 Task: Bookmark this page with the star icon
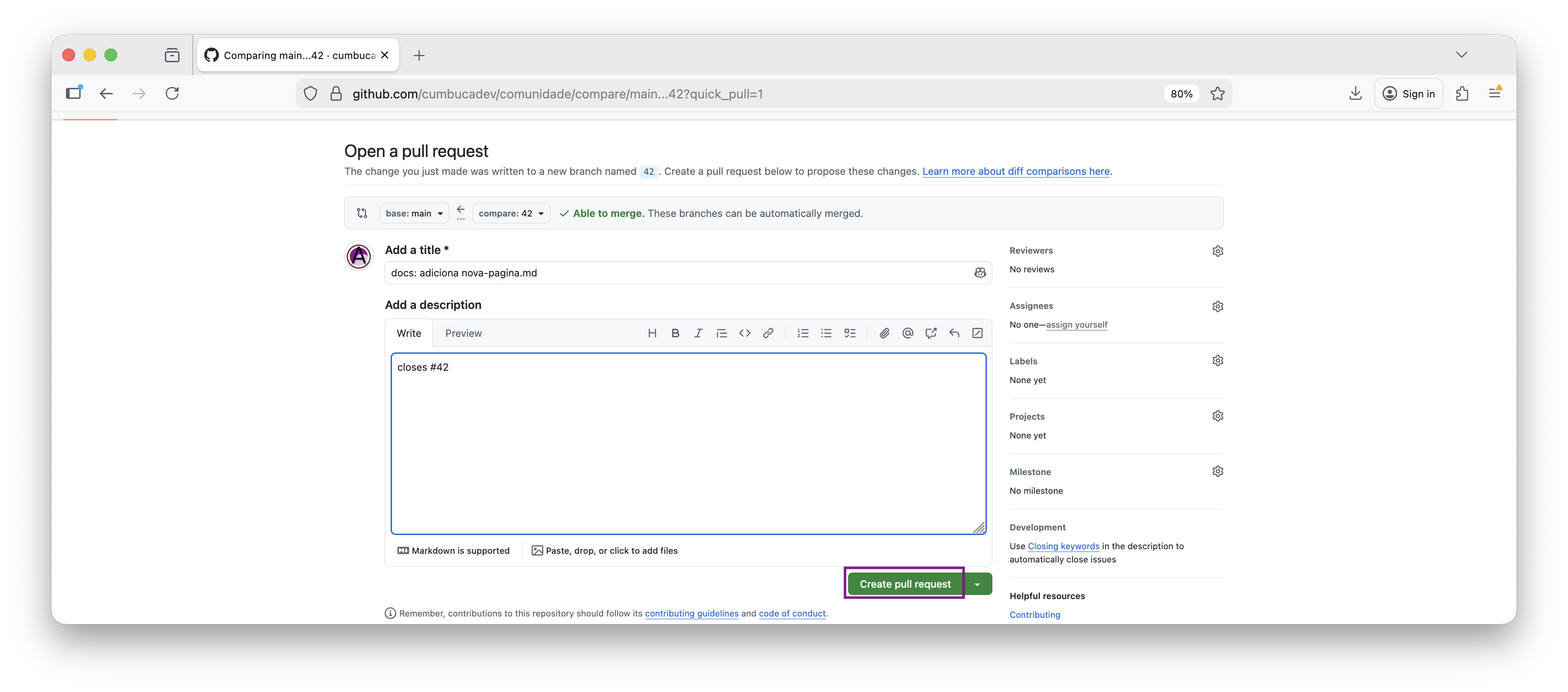[1217, 93]
